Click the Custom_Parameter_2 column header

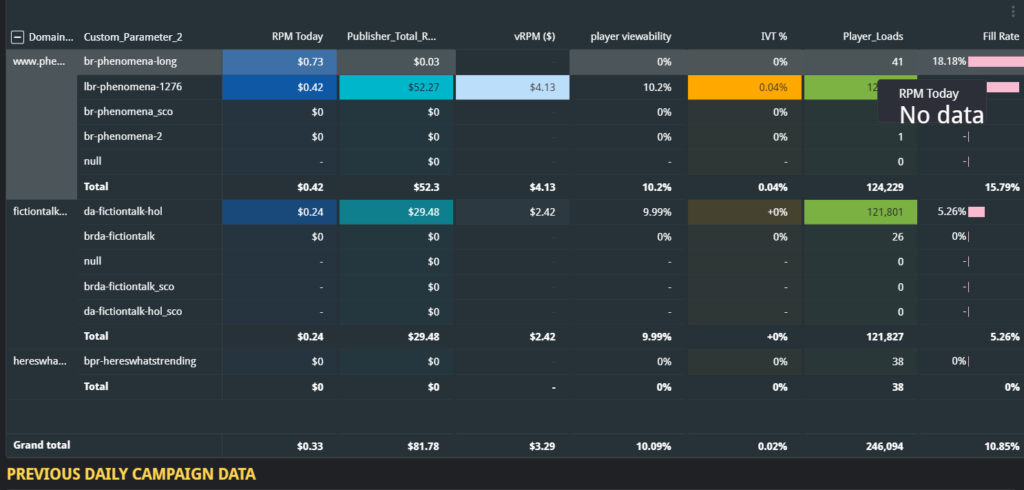click(133, 37)
